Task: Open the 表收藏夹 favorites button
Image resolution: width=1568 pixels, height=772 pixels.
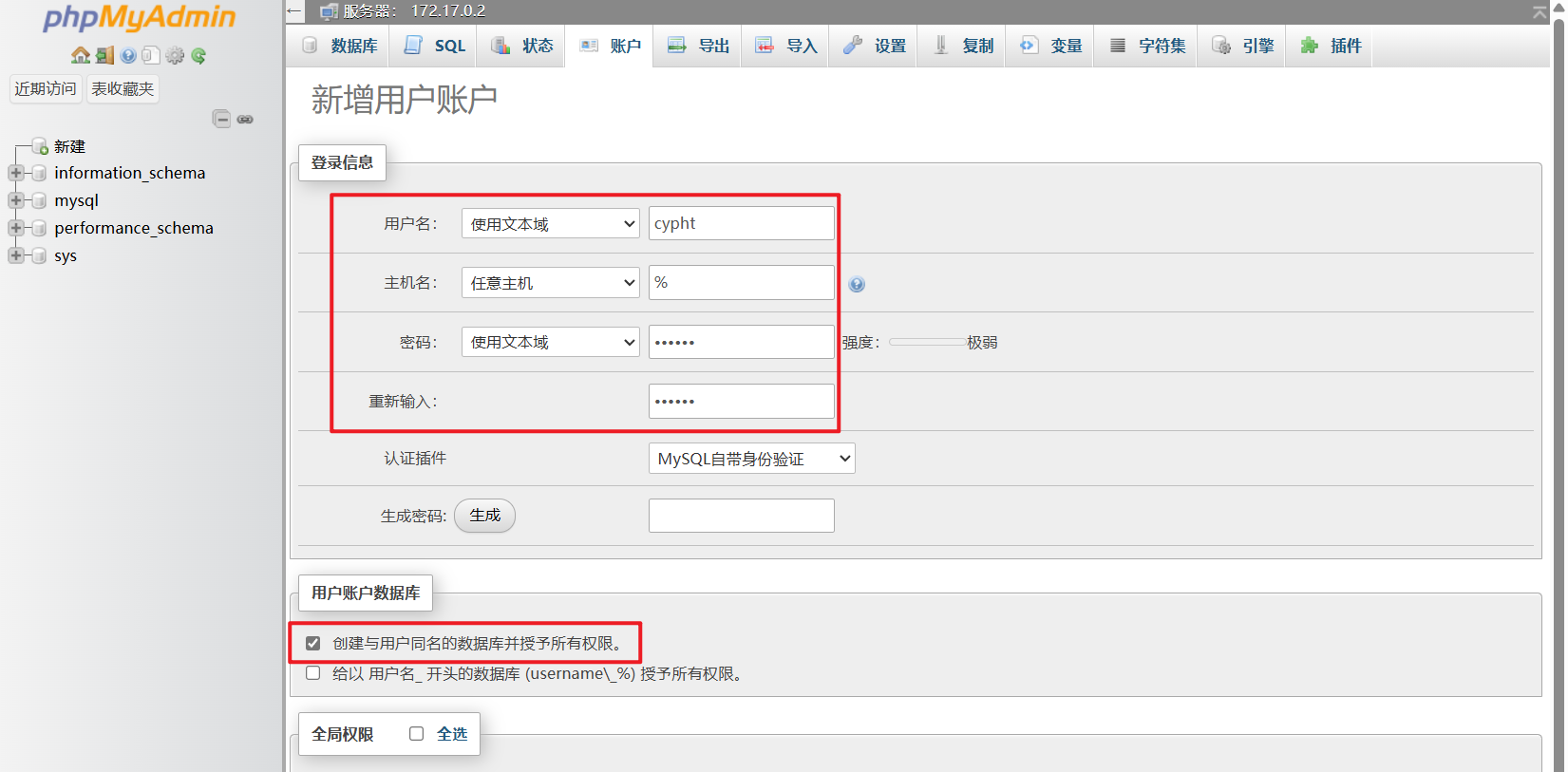Action: click(123, 88)
